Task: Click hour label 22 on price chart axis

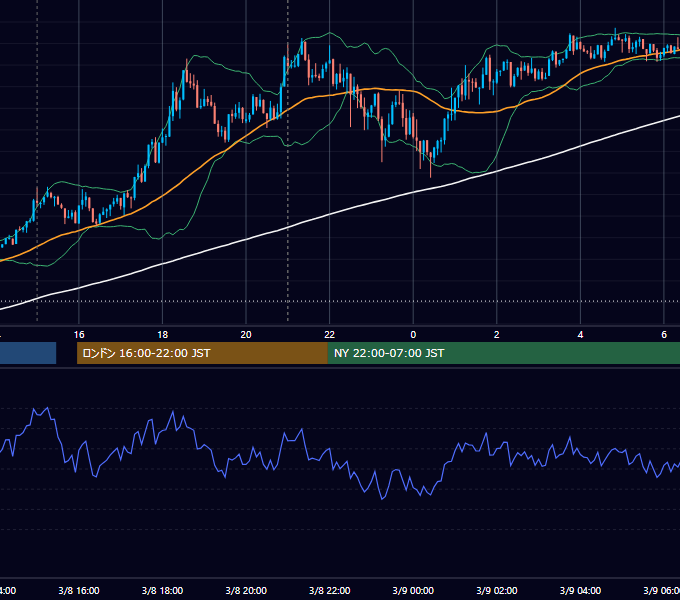Action: tap(330, 335)
